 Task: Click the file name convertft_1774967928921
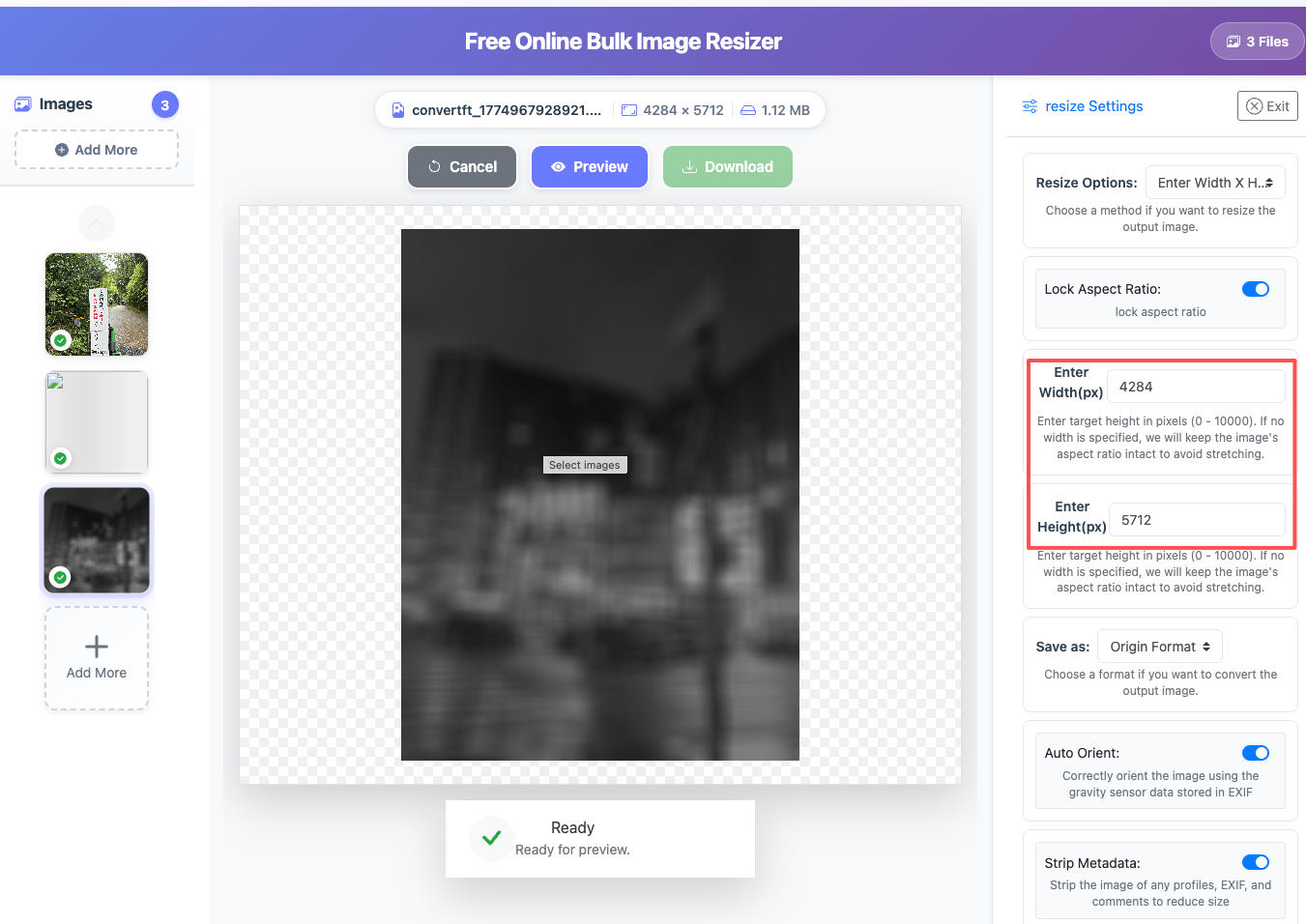click(507, 110)
